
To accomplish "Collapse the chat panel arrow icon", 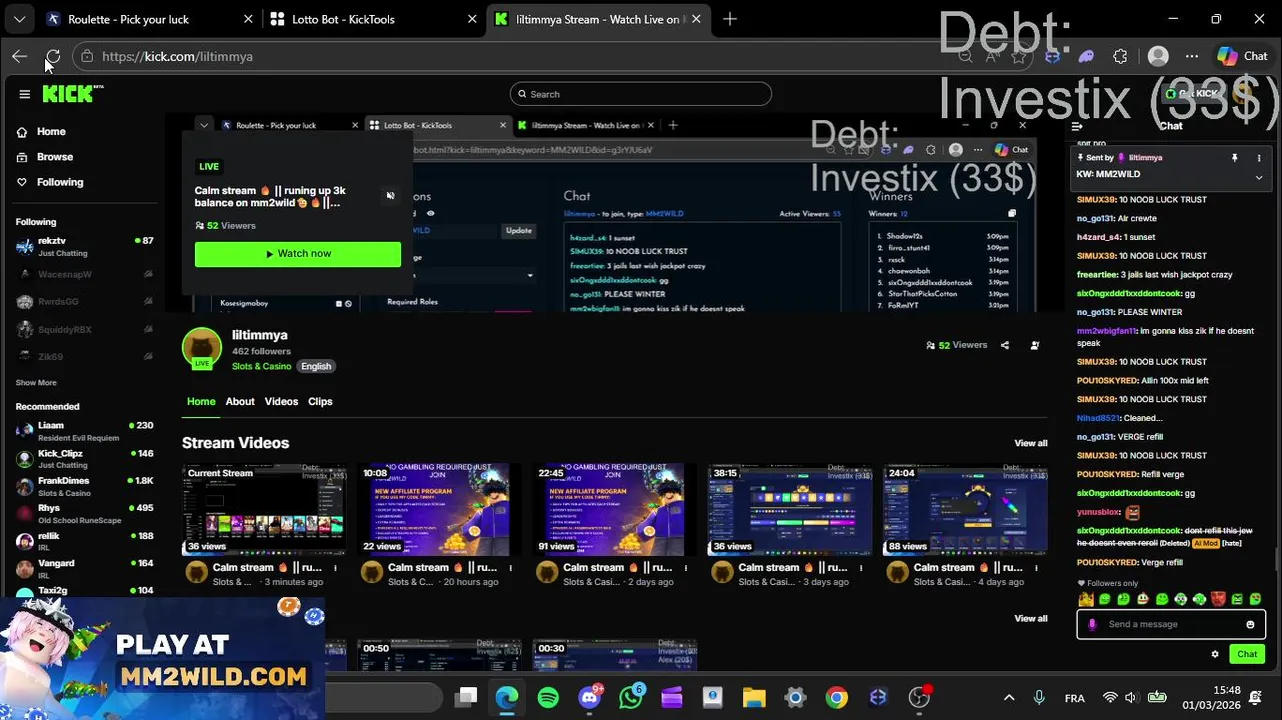I will [x=1077, y=126].
